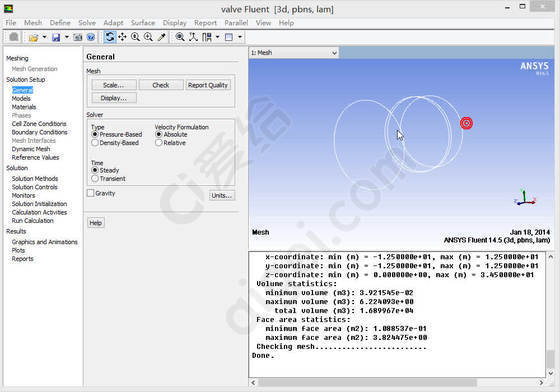Open the Adapt menu

click(x=113, y=23)
